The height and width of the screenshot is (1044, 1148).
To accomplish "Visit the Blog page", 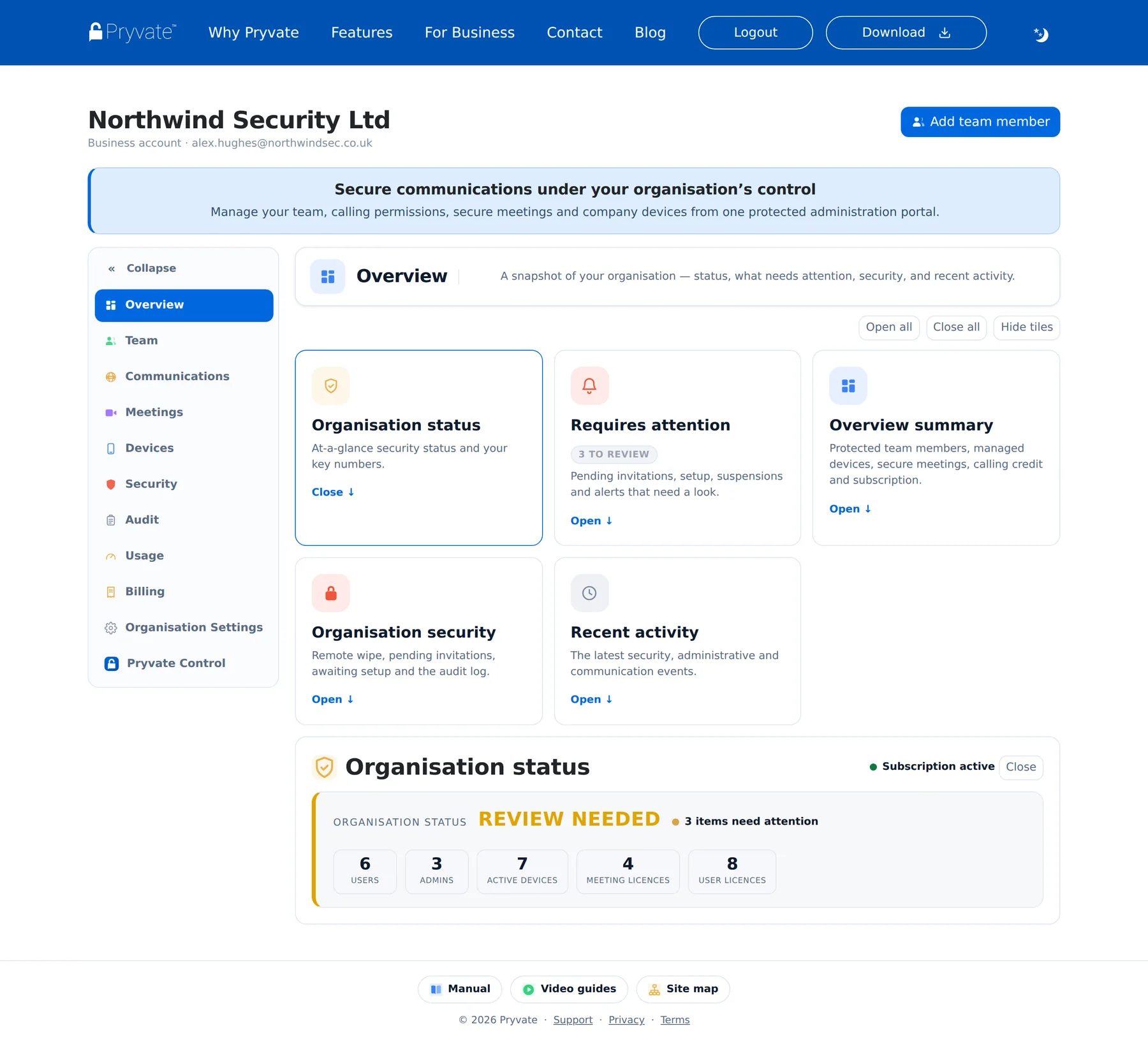I will click(x=650, y=33).
